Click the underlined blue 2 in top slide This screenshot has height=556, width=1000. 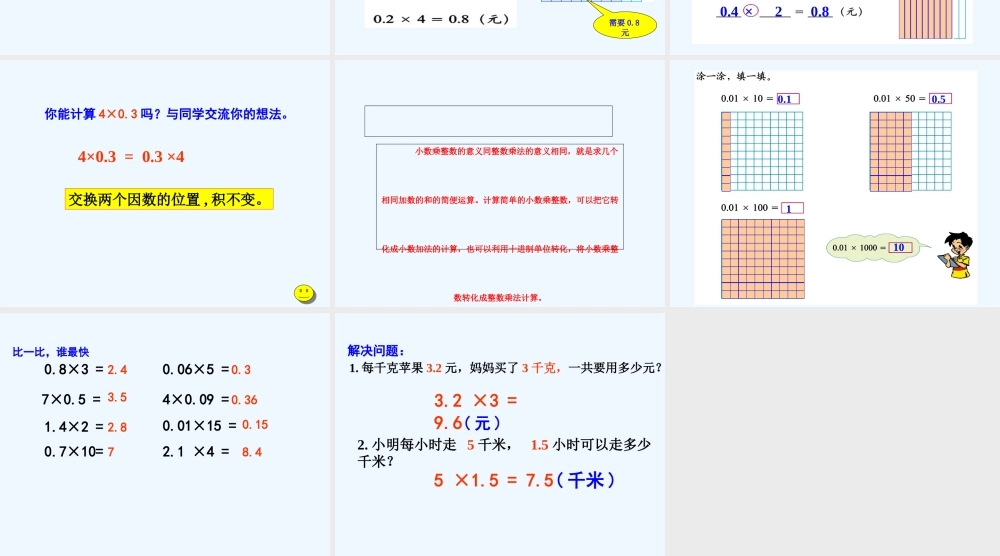pyautogui.click(x=778, y=11)
